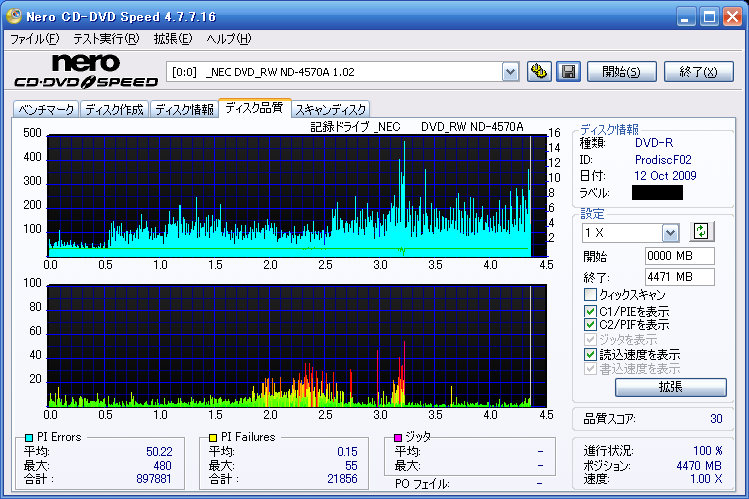This screenshot has height=499, width=749.
Task: Click the quality score value 30
Action: tap(716, 419)
